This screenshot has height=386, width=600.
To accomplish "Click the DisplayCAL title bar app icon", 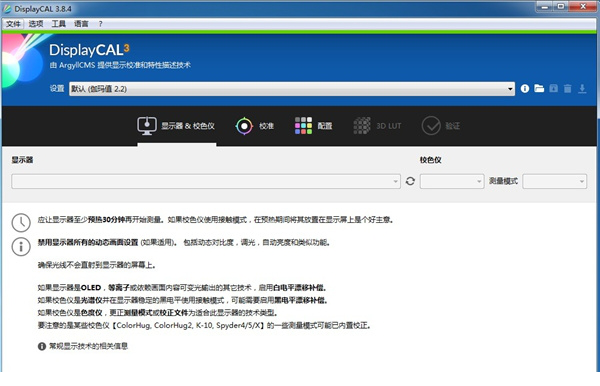I will 7,8.
